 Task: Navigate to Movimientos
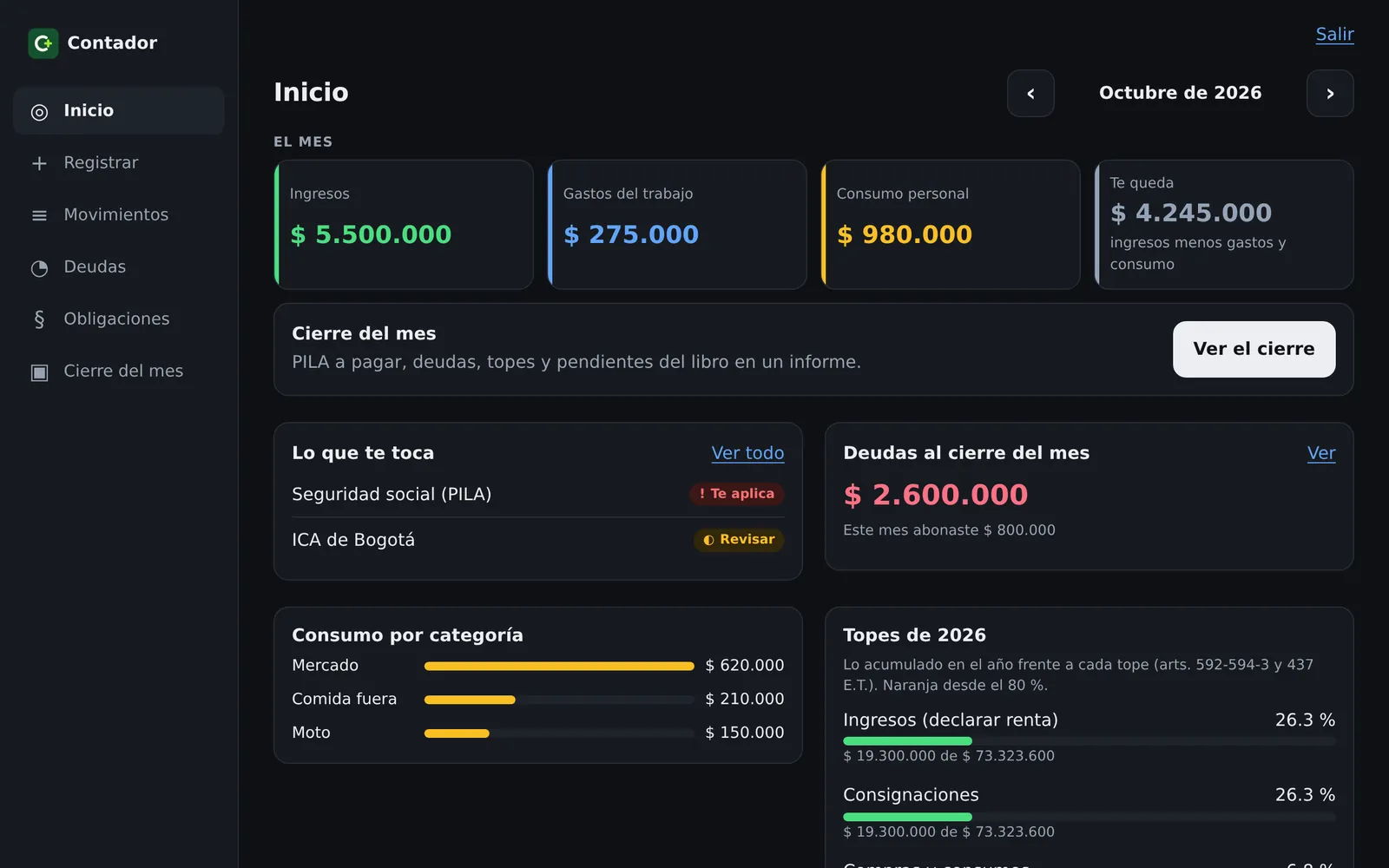[x=119, y=214]
